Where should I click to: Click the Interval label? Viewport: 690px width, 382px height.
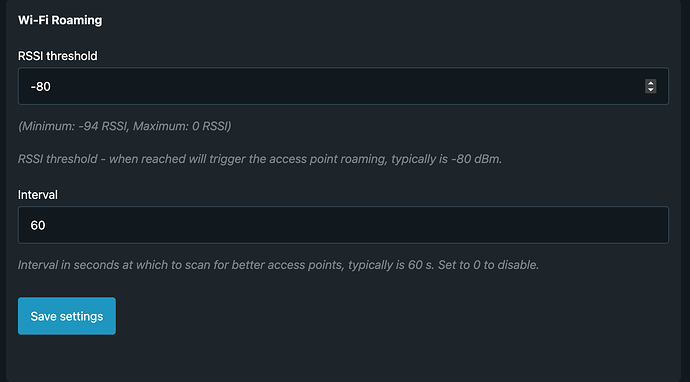click(x=38, y=195)
